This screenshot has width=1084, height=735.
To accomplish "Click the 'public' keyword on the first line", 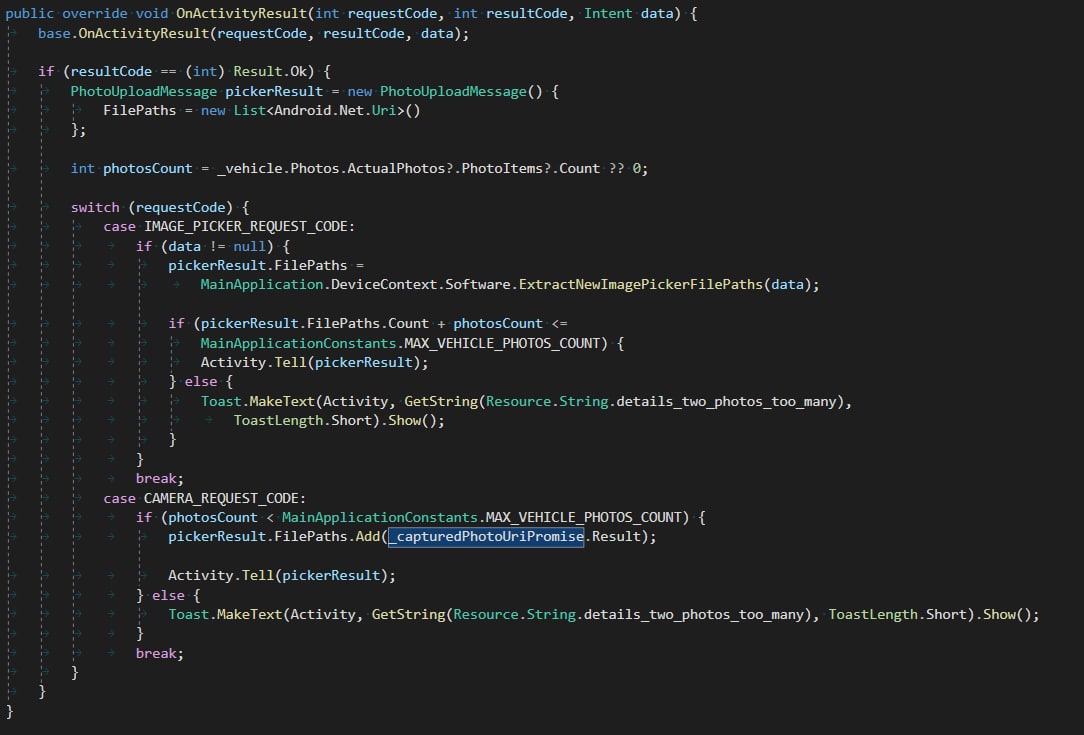I will (29, 14).
